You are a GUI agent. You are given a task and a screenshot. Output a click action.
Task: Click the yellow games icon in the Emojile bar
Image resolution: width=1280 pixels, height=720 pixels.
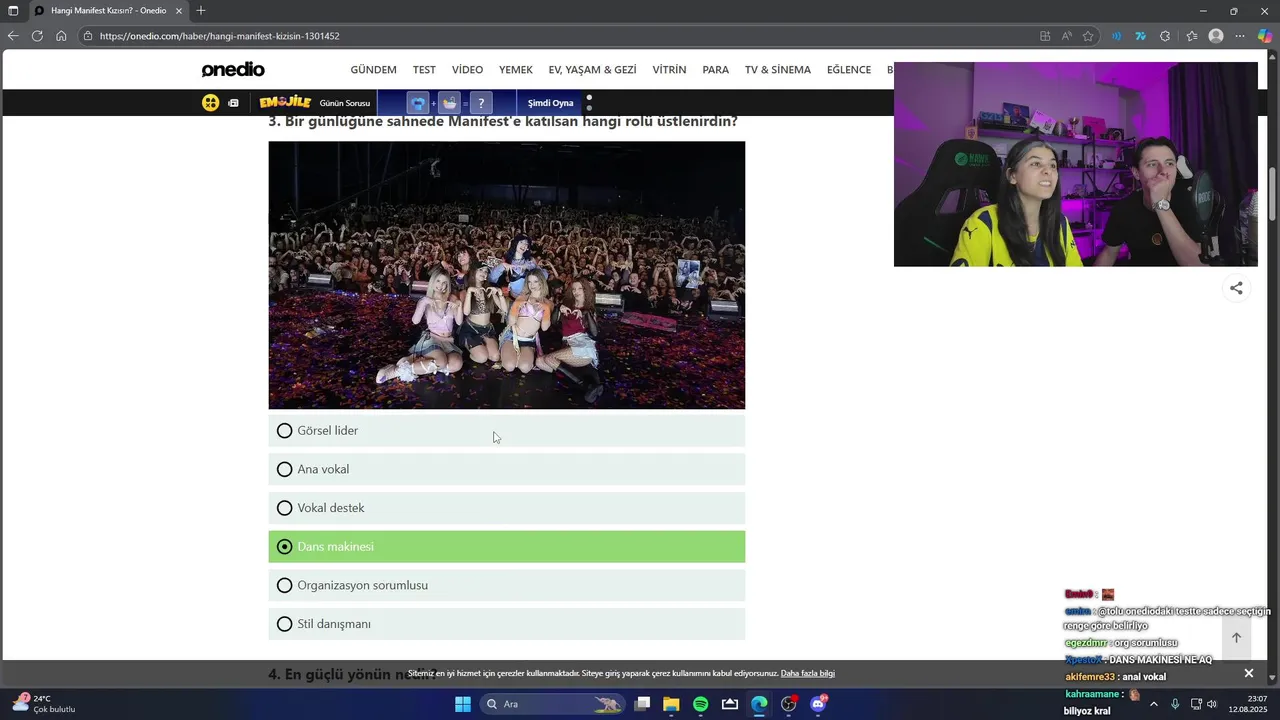(x=210, y=103)
